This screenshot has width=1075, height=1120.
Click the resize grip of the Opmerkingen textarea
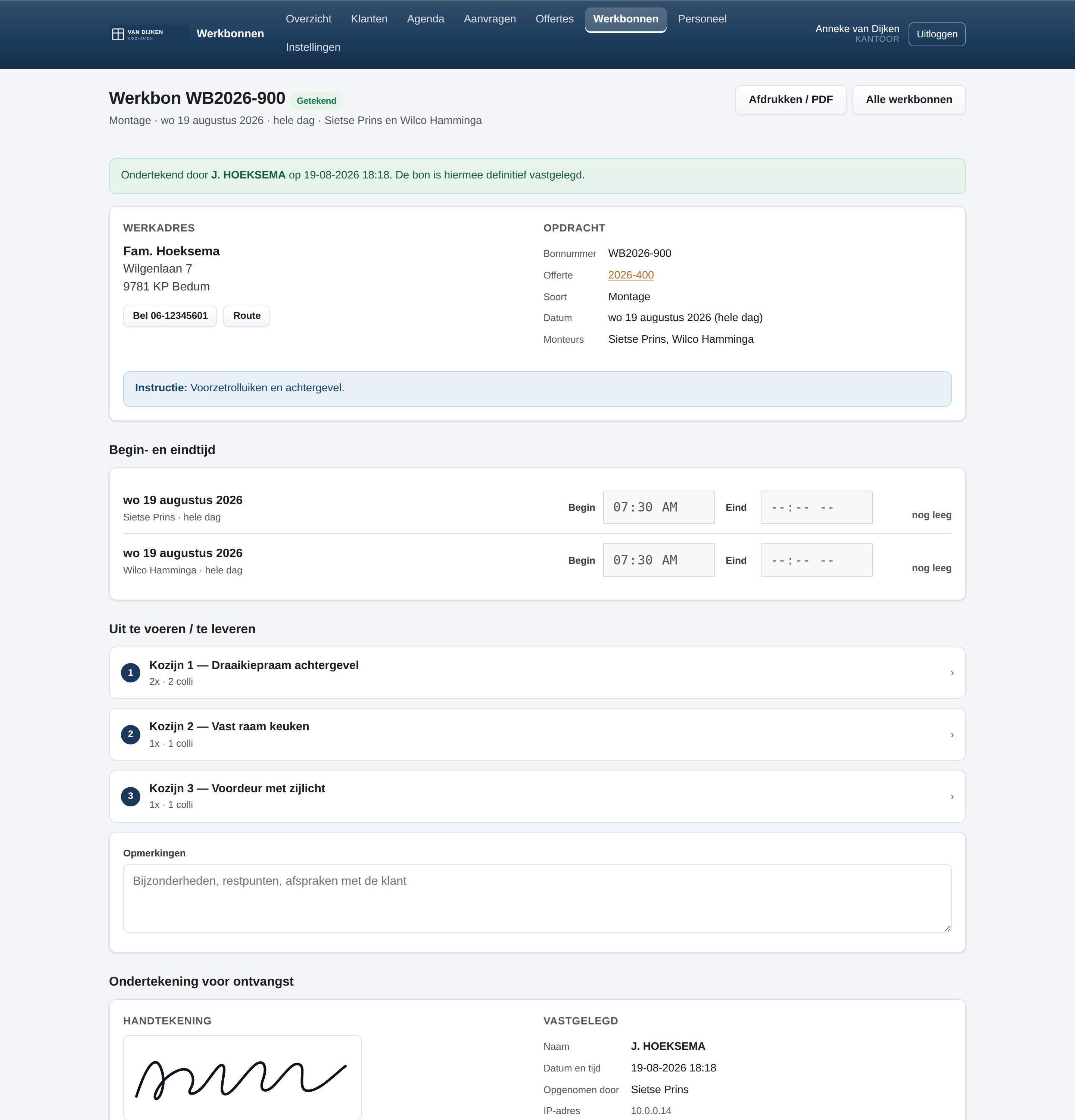[x=947, y=928]
